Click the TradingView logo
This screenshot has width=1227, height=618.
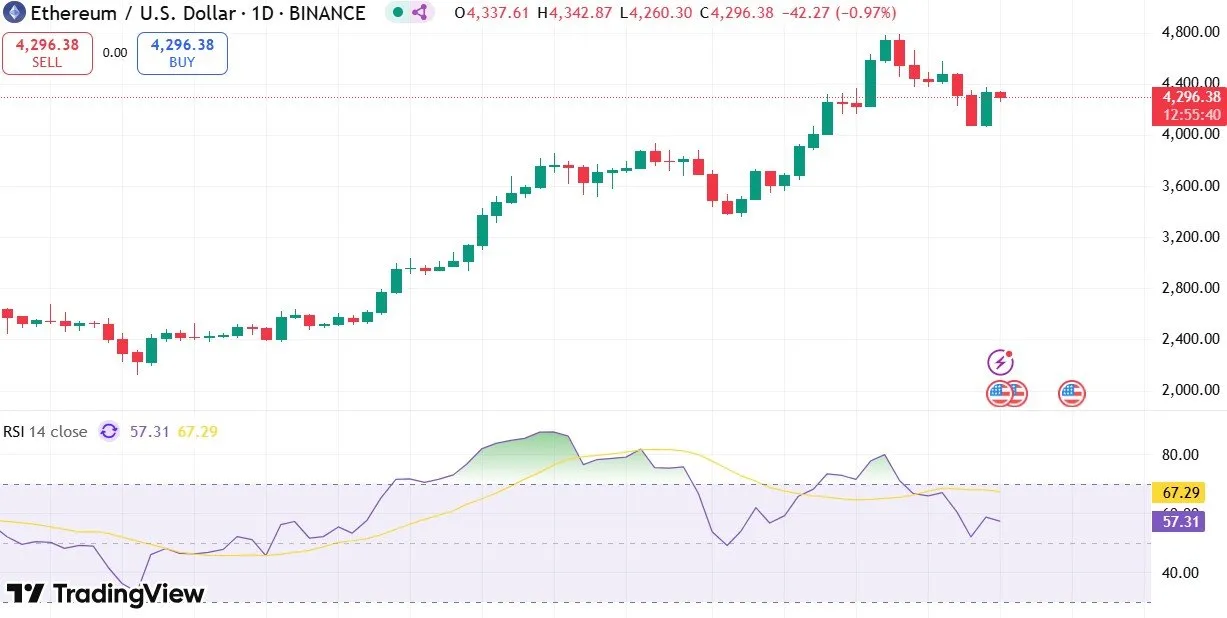click(x=105, y=593)
